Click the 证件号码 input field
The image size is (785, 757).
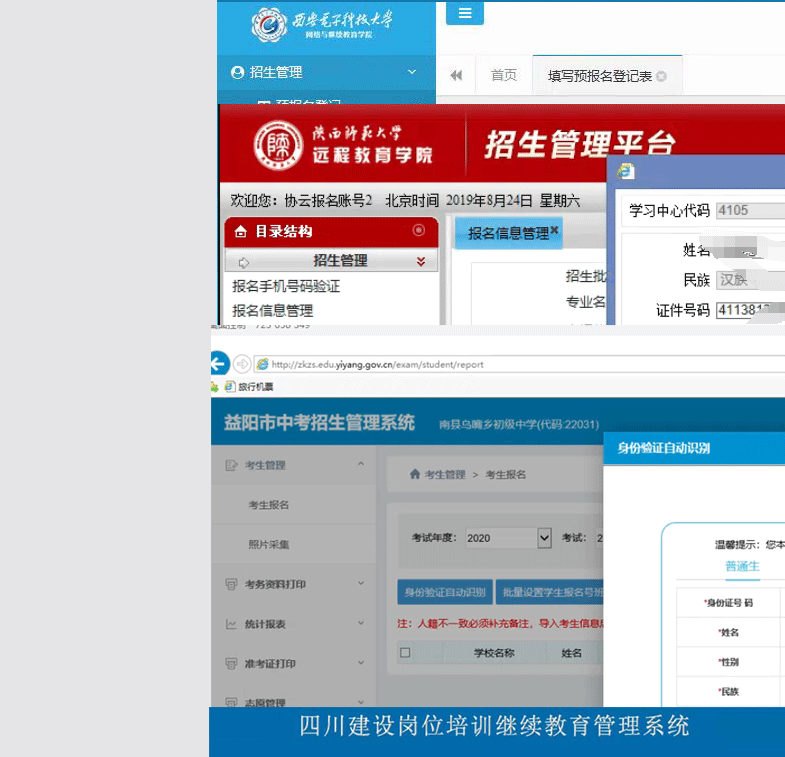[750, 310]
